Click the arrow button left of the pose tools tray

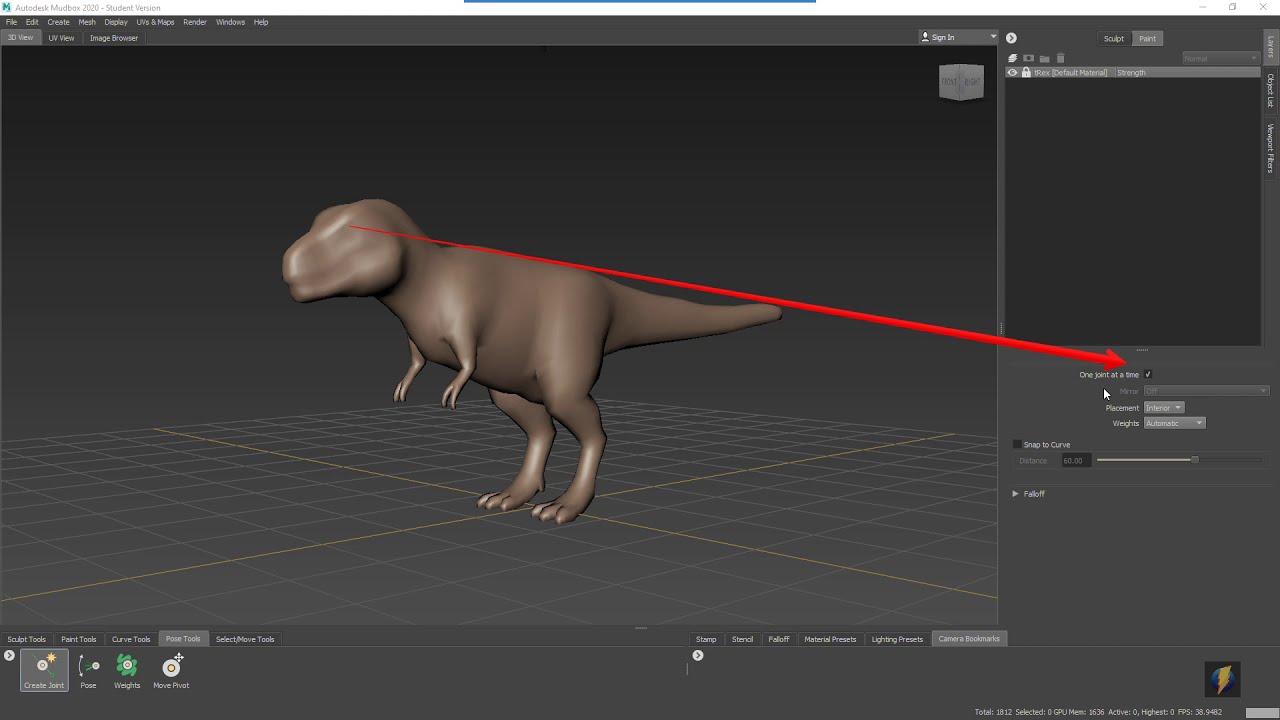click(9, 656)
